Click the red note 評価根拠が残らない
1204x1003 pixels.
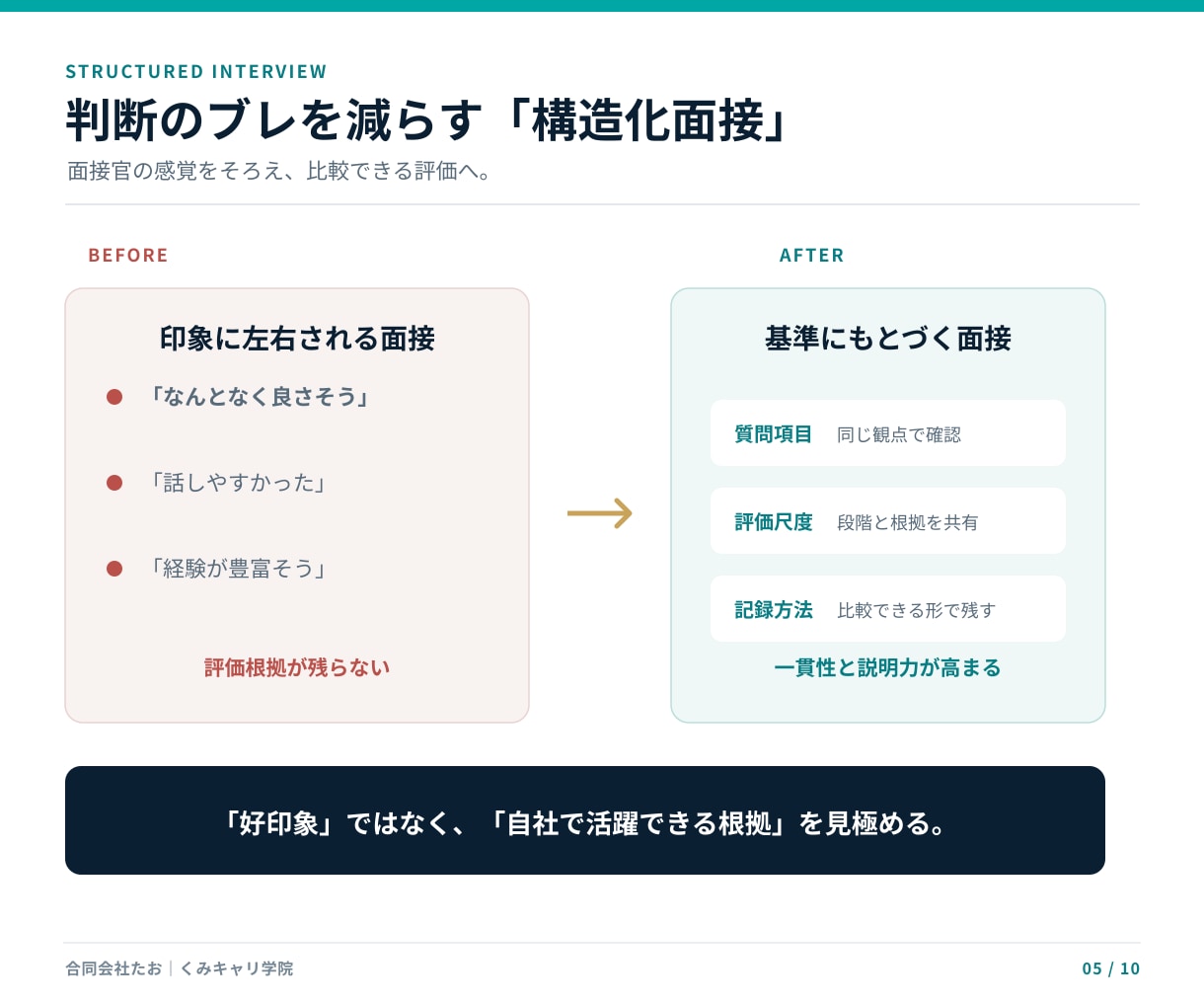click(x=297, y=667)
